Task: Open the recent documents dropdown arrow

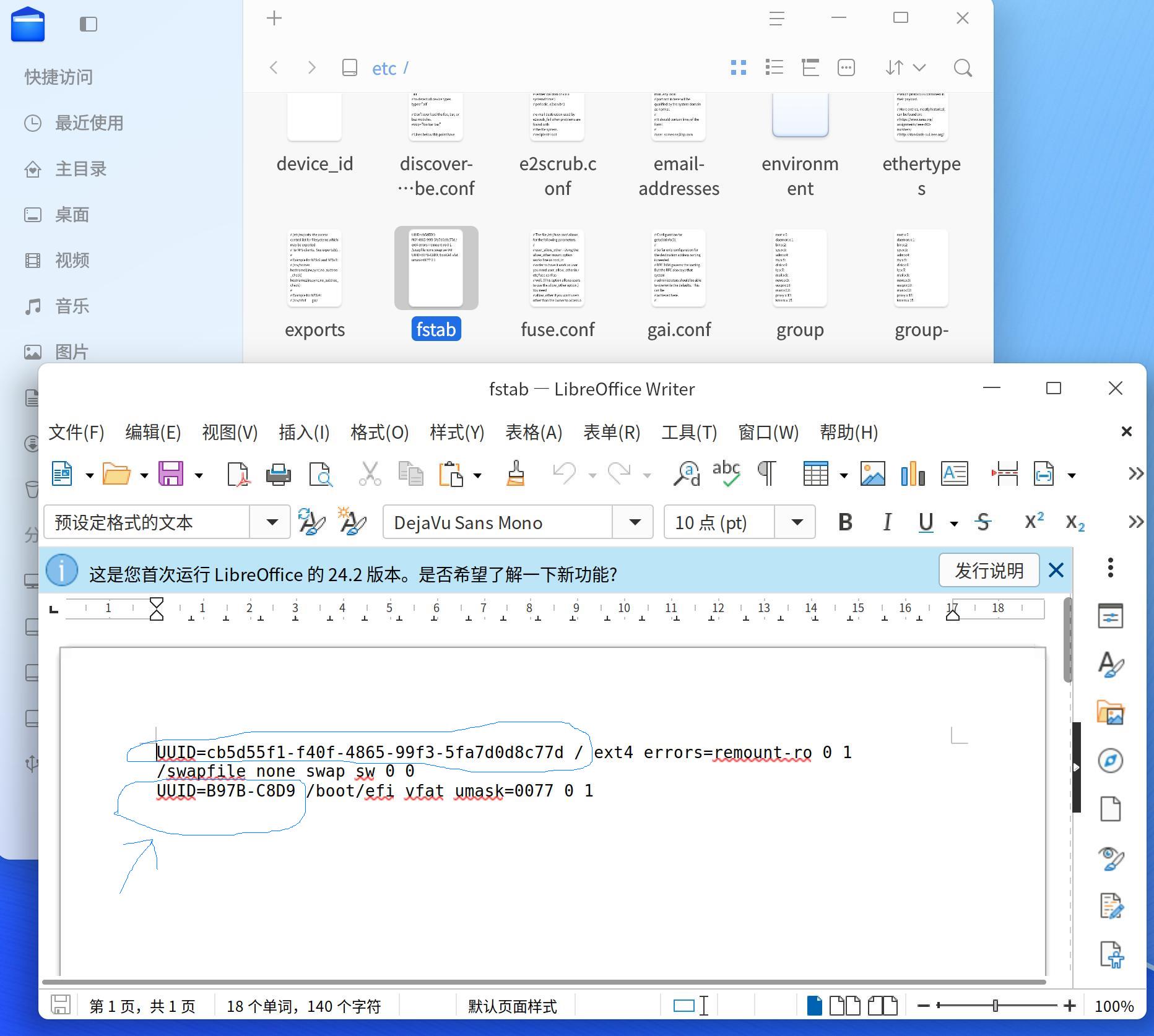Action: pyautogui.click(x=144, y=475)
